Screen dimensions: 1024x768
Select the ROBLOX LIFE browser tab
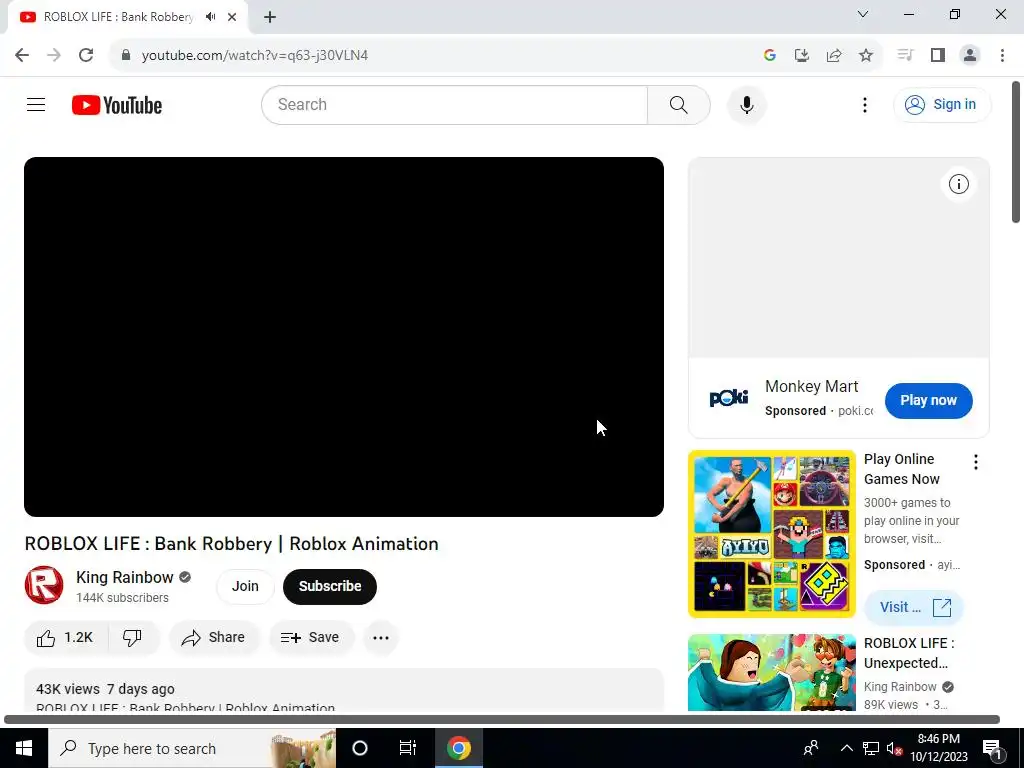[x=118, y=17]
